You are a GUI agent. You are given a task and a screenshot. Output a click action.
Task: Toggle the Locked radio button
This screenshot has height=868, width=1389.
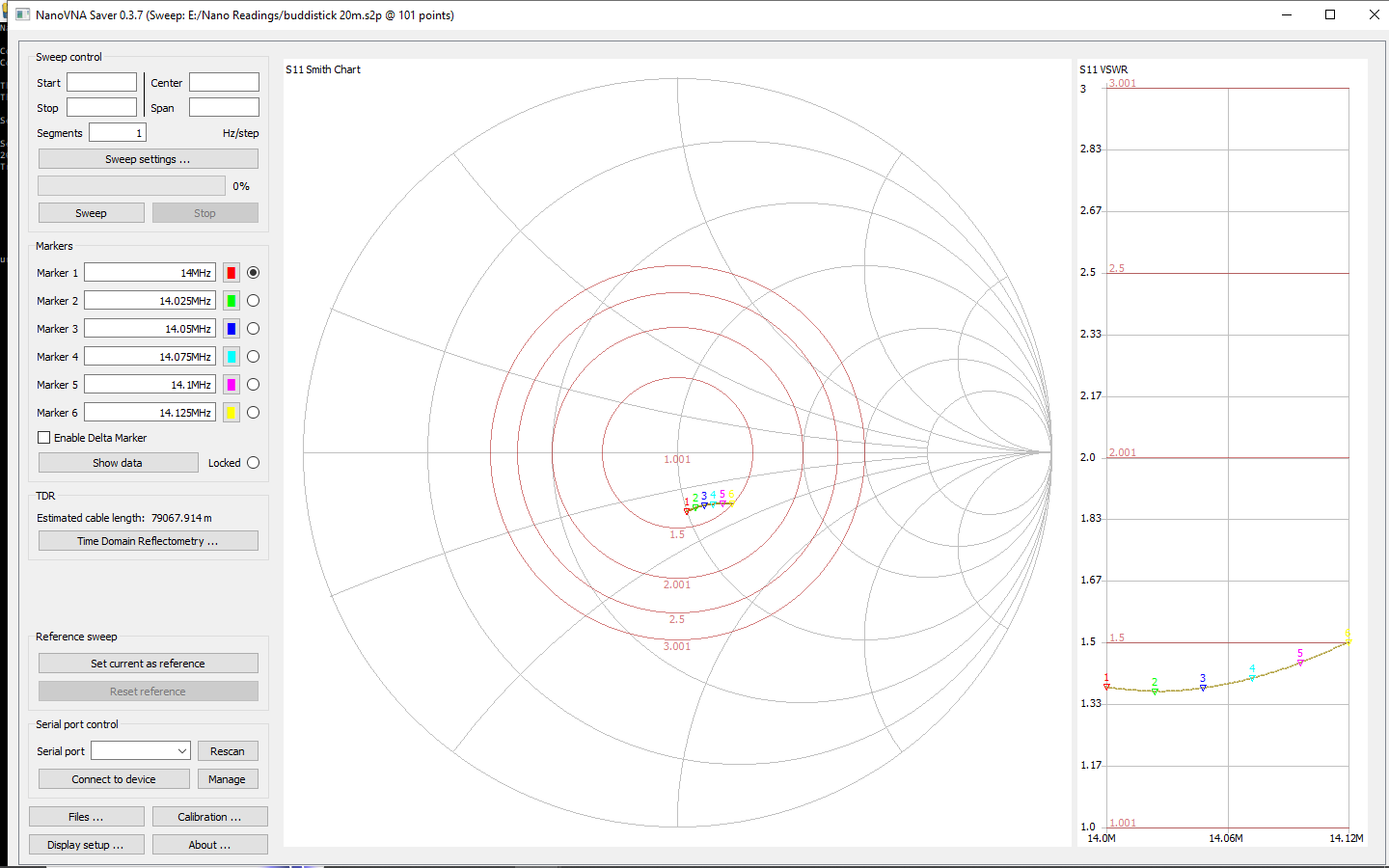tap(253, 463)
